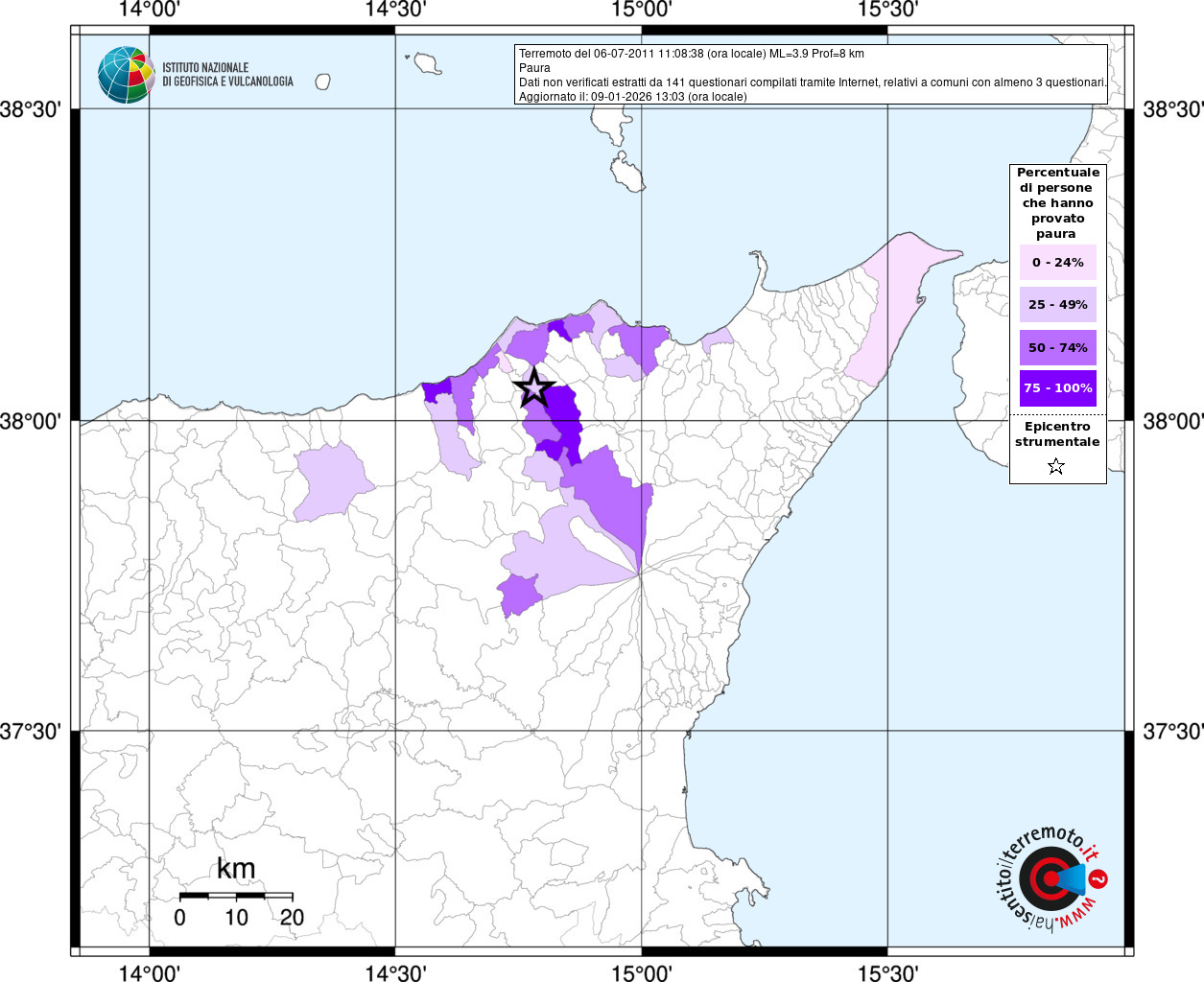Click the haisentitoilterremoto.it target logo
Viewport: 1204px width, 982px height.
point(1051,878)
